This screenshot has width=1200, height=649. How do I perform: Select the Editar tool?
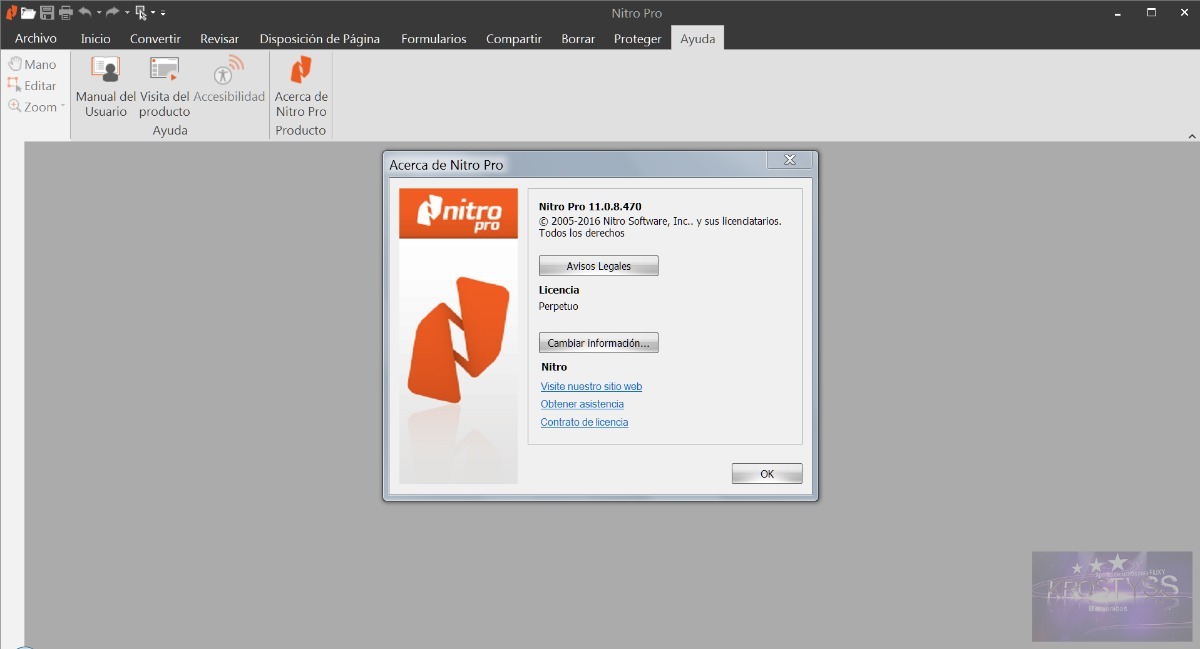(32, 86)
